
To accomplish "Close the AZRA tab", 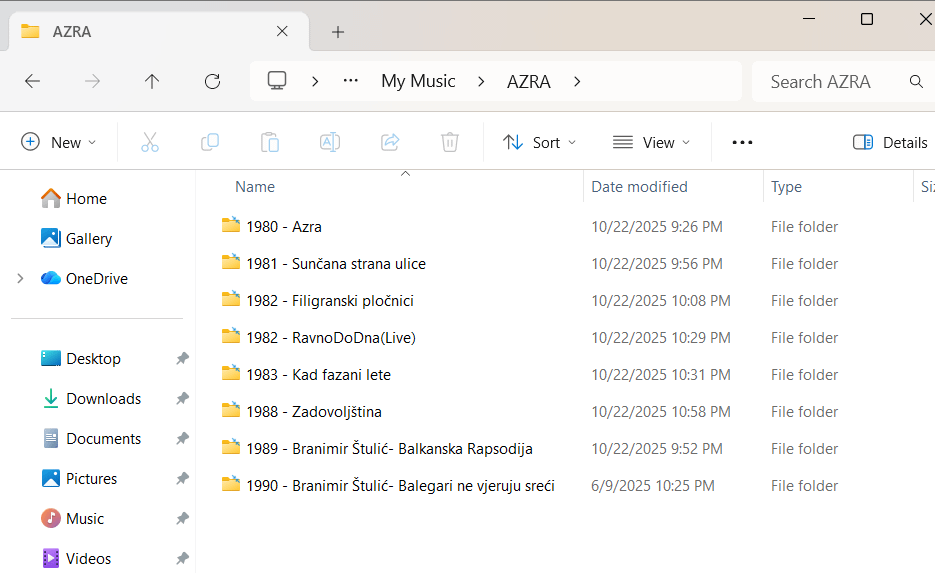I will [x=282, y=31].
